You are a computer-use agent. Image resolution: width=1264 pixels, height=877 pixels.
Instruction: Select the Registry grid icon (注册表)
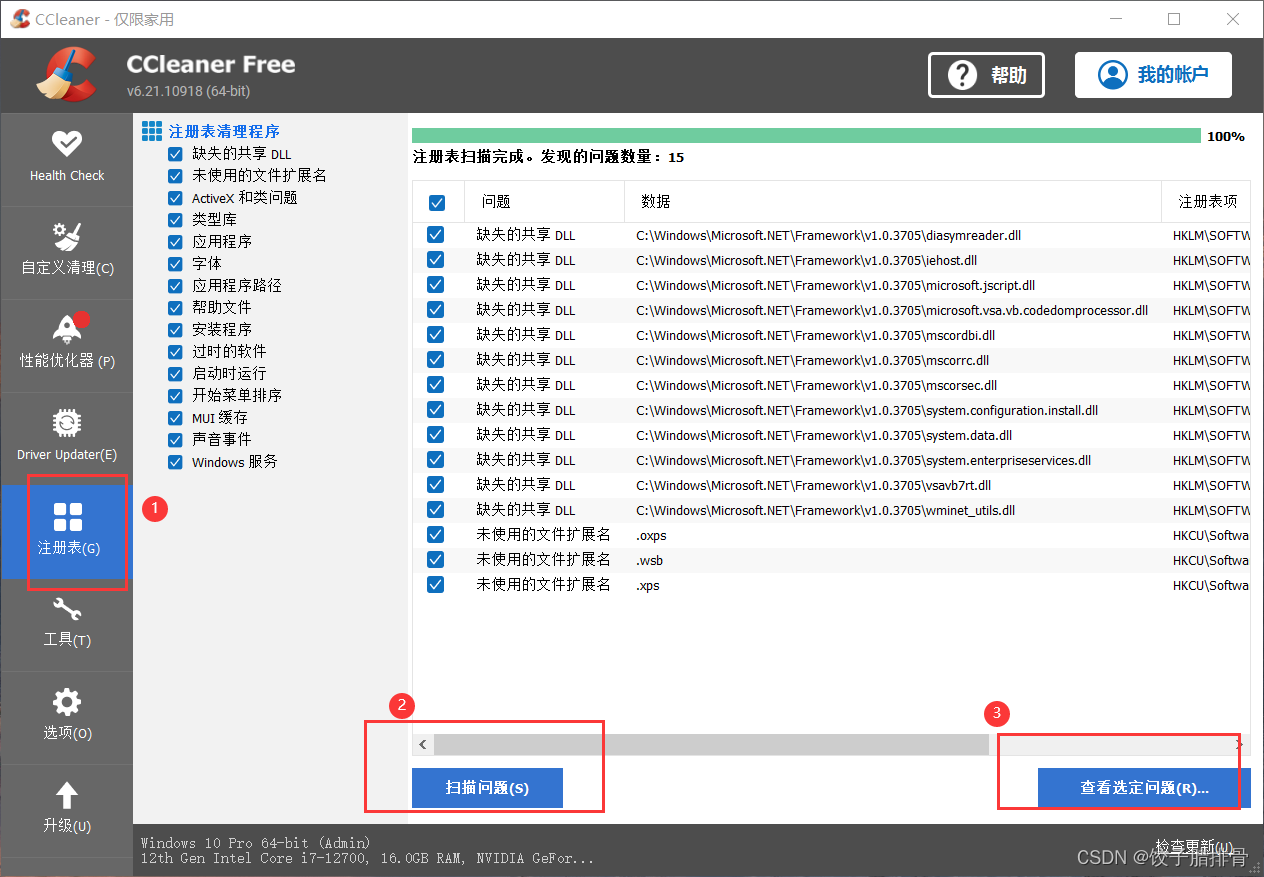(x=67, y=517)
